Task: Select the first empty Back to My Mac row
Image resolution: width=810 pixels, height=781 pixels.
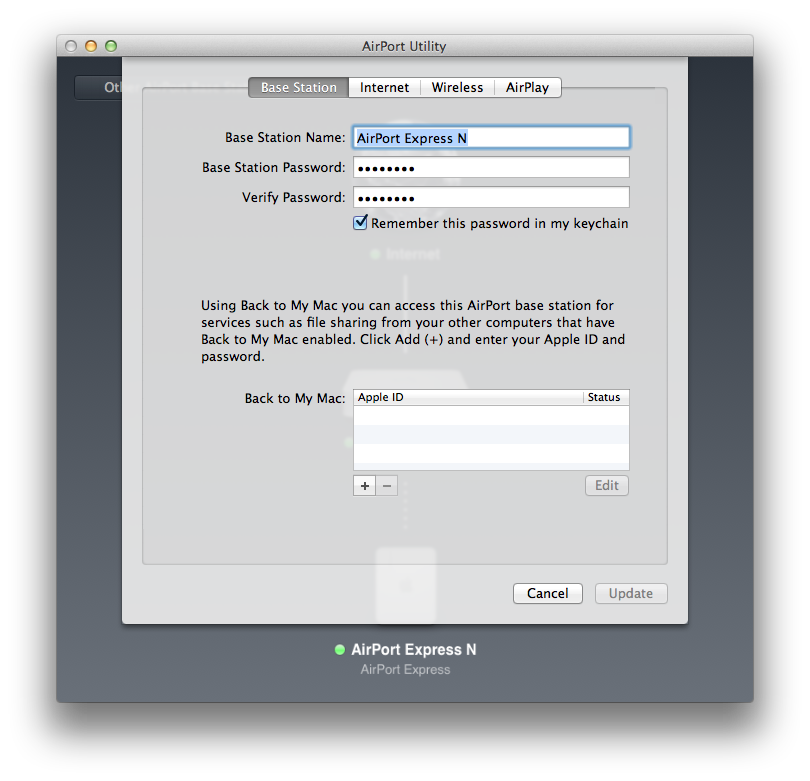Action: (491, 415)
